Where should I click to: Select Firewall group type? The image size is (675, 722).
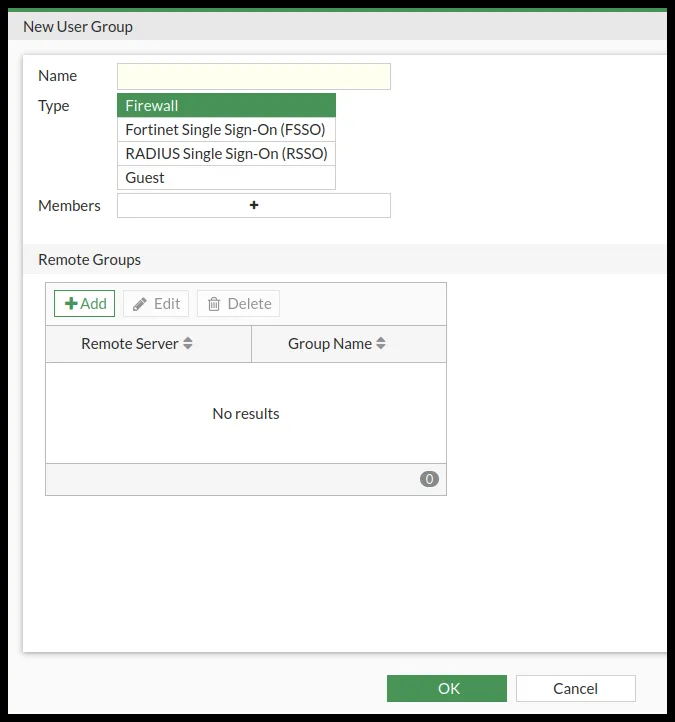[227, 105]
